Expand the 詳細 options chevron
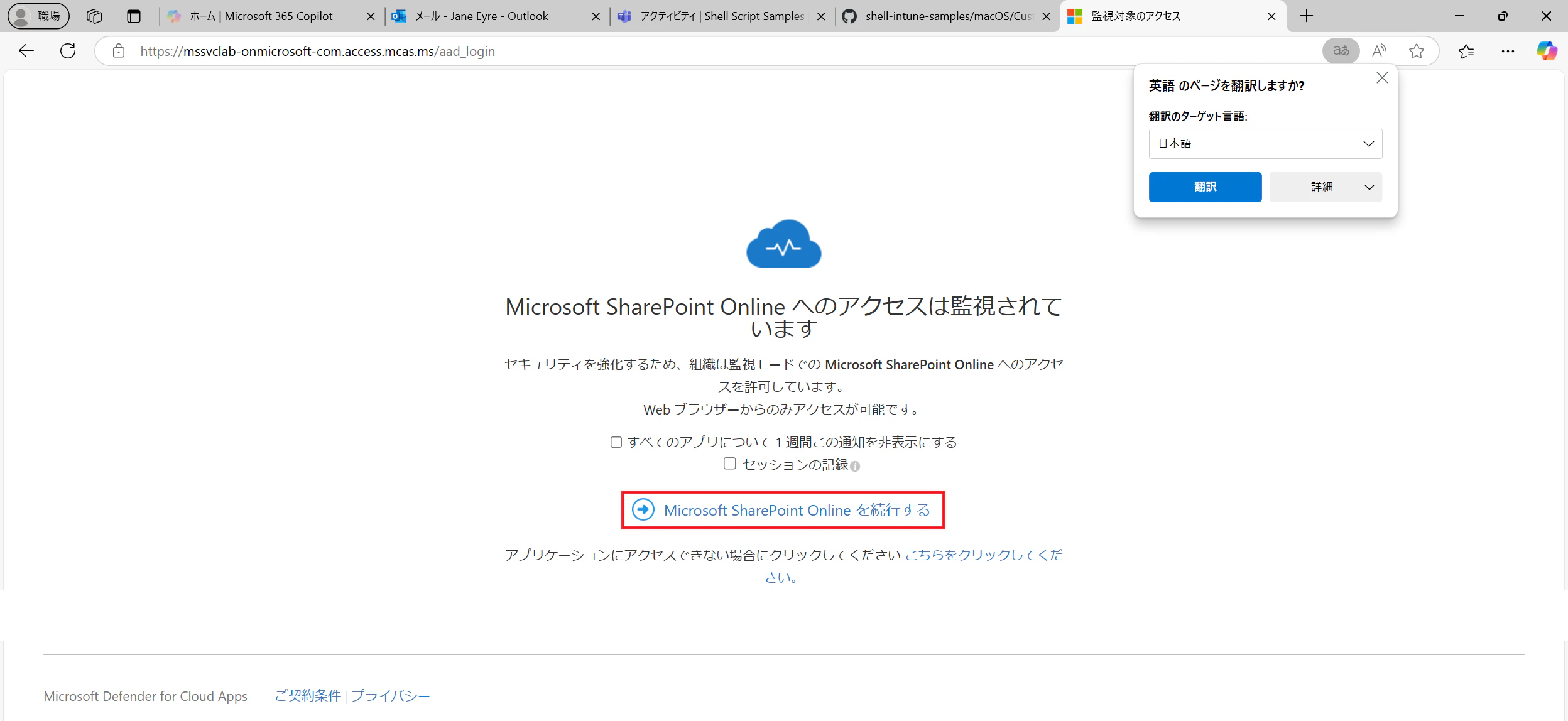The width and height of the screenshot is (1568, 721). pyautogui.click(x=1368, y=187)
